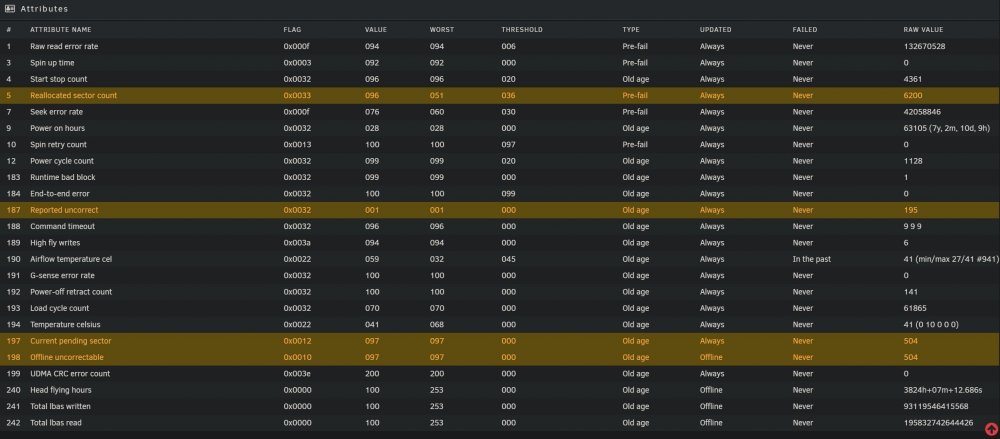Select the Raw read error rate row
The width and height of the screenshot is (1000, 439).
pyautogui.click(x=500, y=47)
